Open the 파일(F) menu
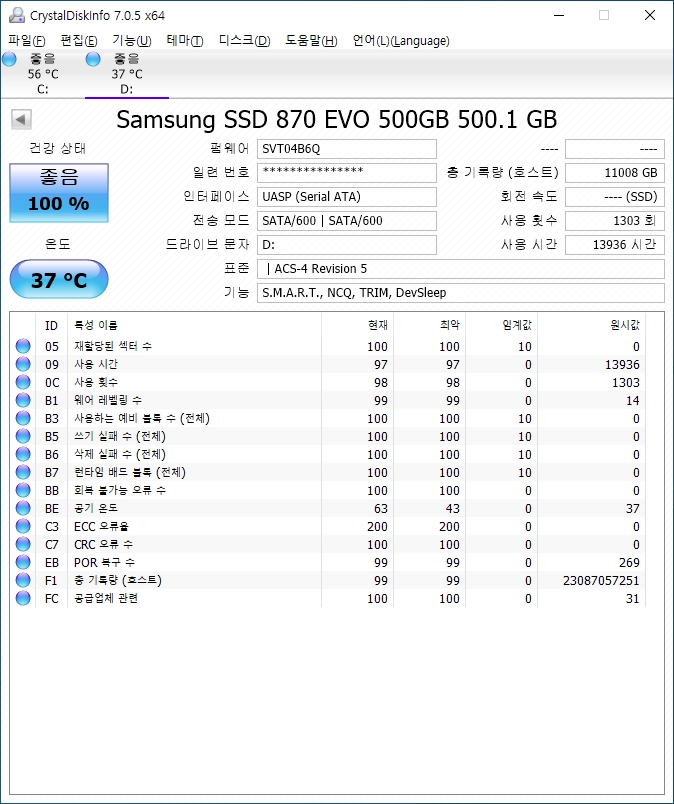Screen dimensions: 674x804 (27, 41)
